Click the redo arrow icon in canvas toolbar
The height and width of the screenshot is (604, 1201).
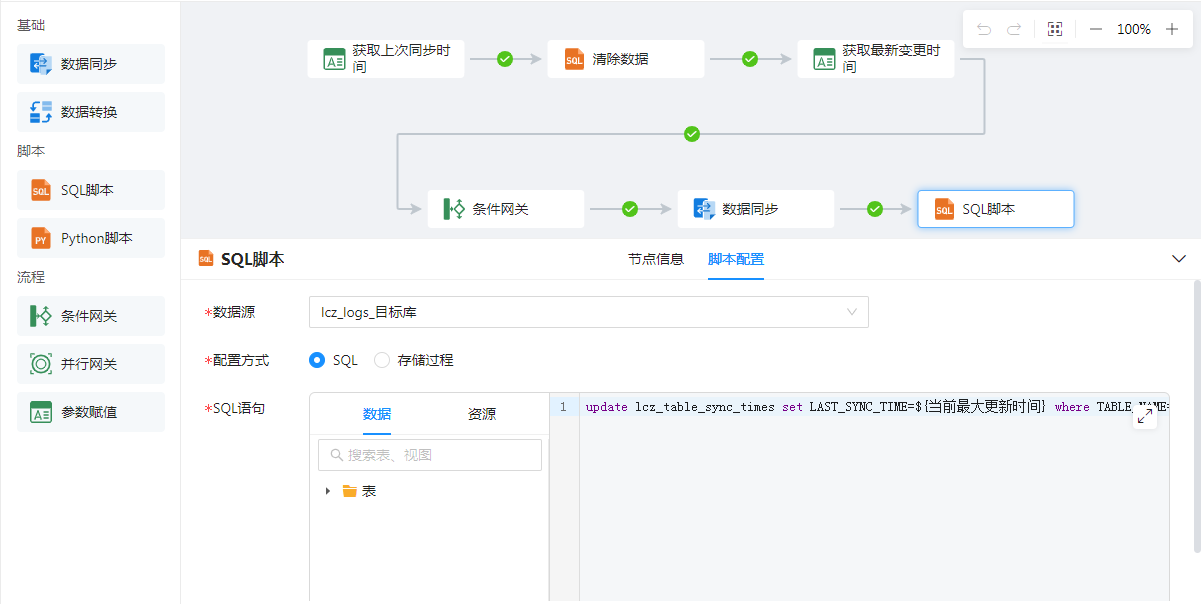1014,29
